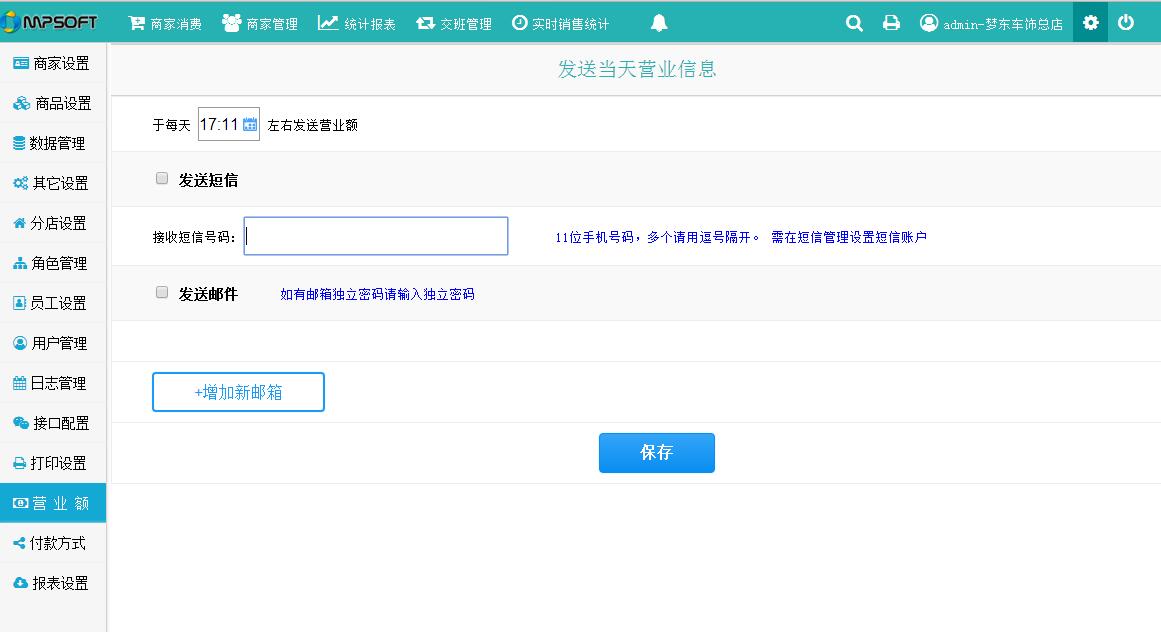Open the 统计报表 top menu
The width and height of the screenshot is (1161, 632).
tap(357, 23)
